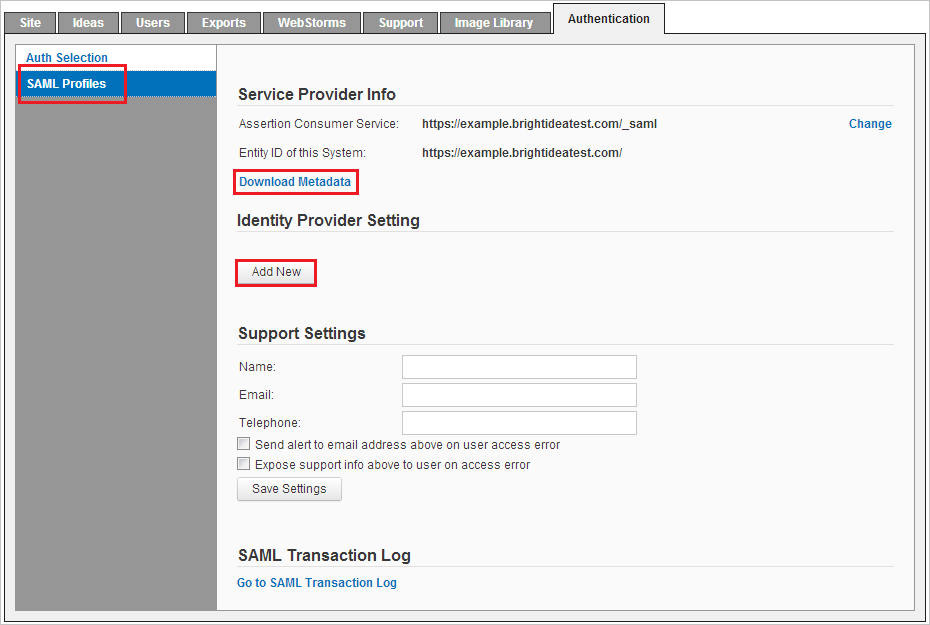Image resolution: width=930 pixels, height=625 pixels.
Task: Check expose support info on access error
Action: coord(243,463)
